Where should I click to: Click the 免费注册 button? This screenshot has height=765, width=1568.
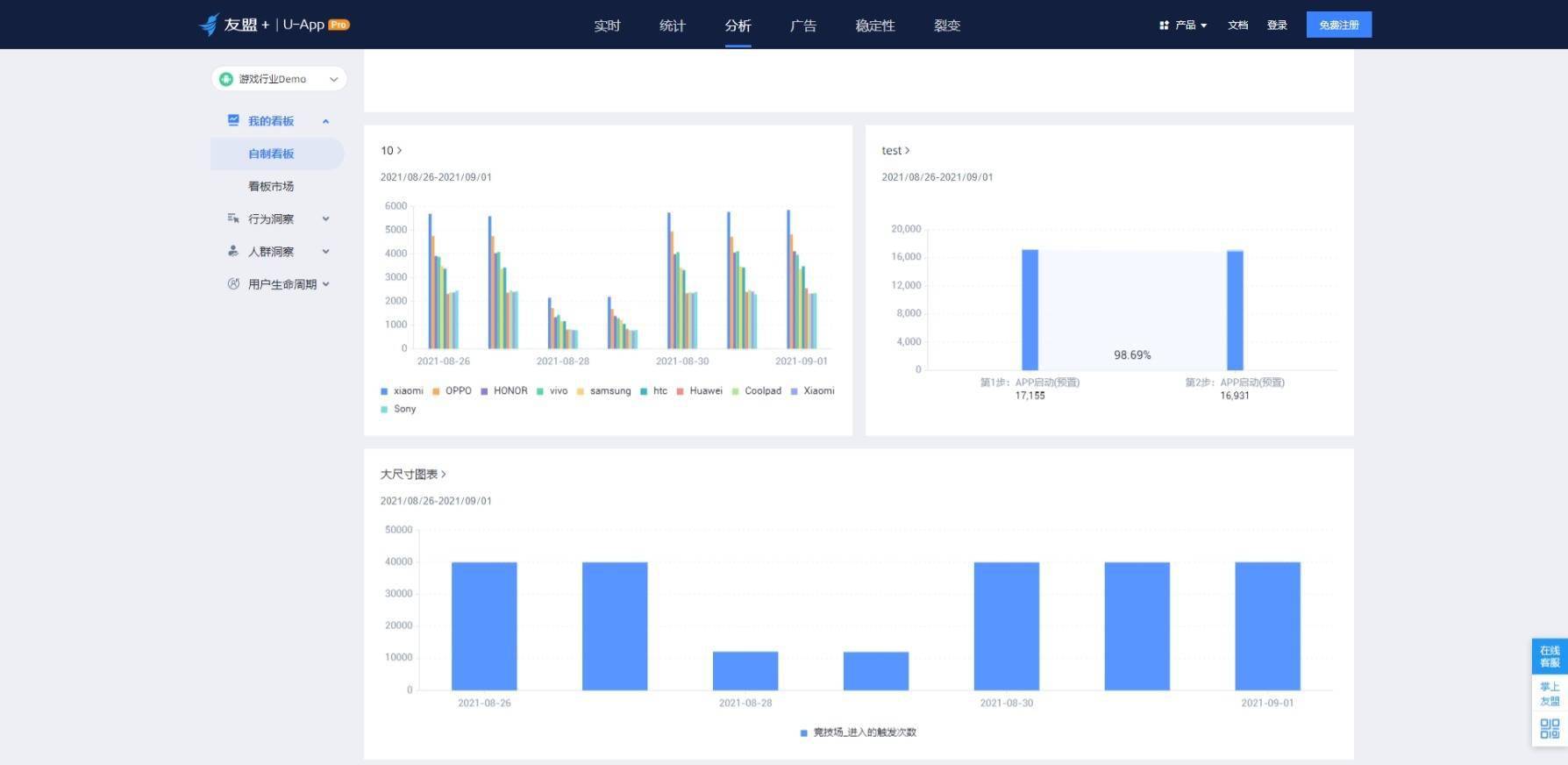point(1338,25)
